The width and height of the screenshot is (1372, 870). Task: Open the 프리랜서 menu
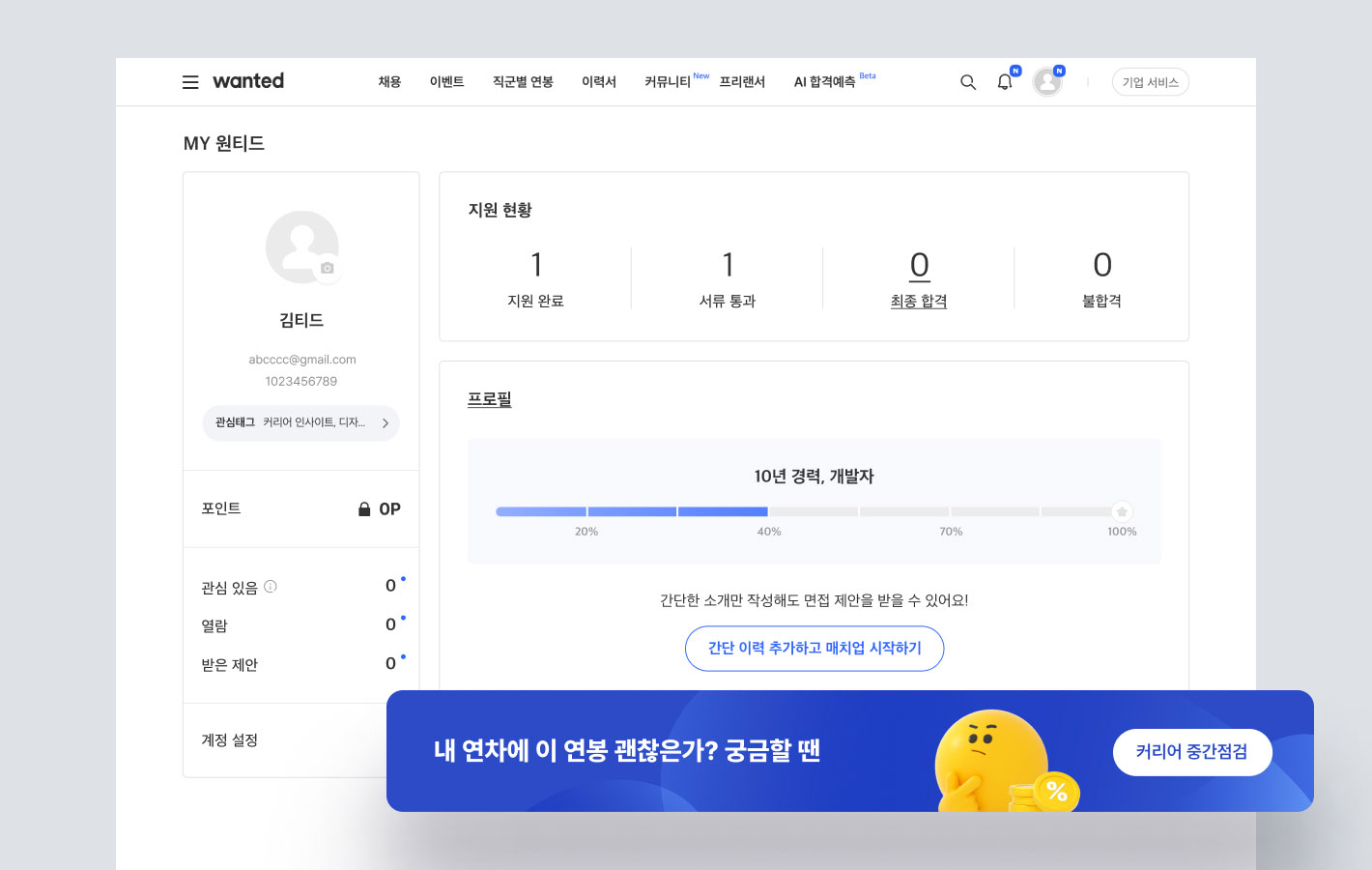point(742,82)
